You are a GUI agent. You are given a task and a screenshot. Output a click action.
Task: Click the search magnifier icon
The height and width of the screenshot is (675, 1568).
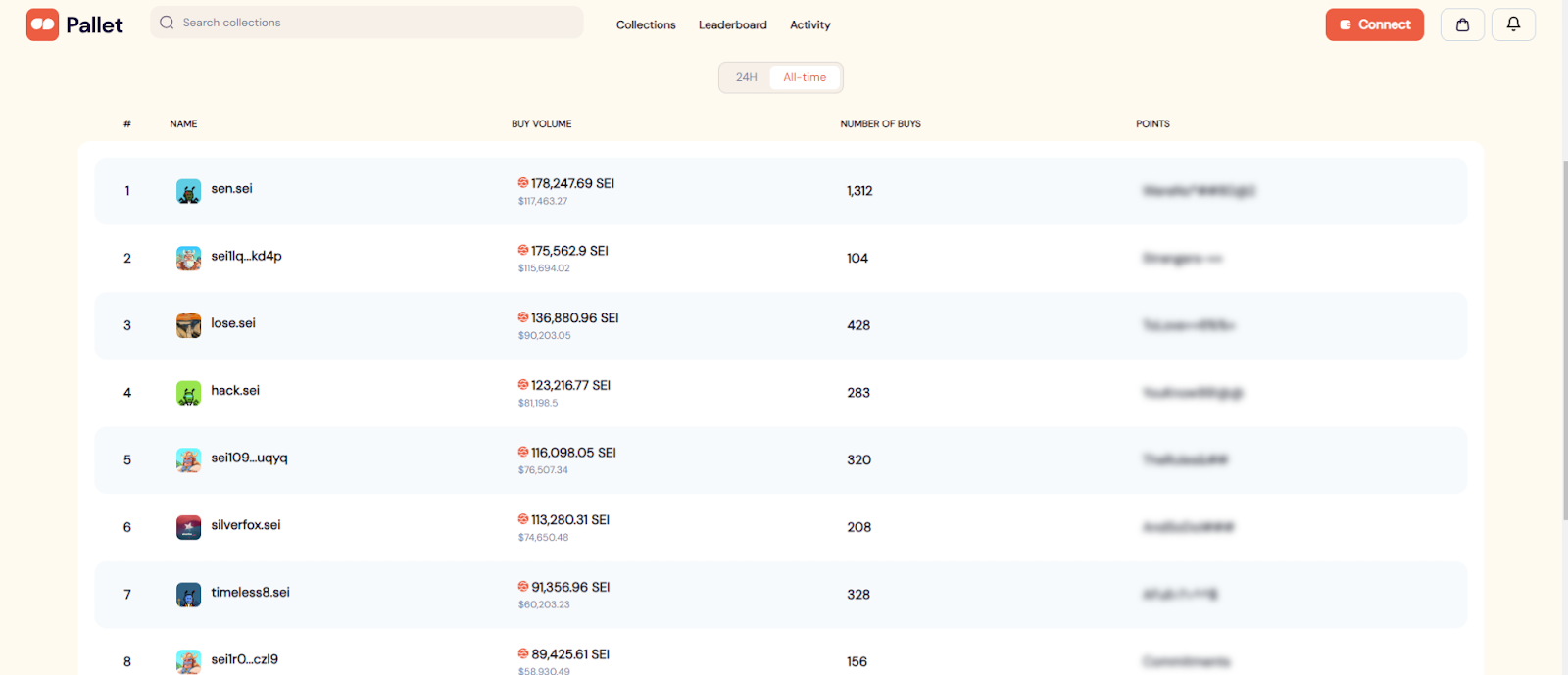point(167,23)
